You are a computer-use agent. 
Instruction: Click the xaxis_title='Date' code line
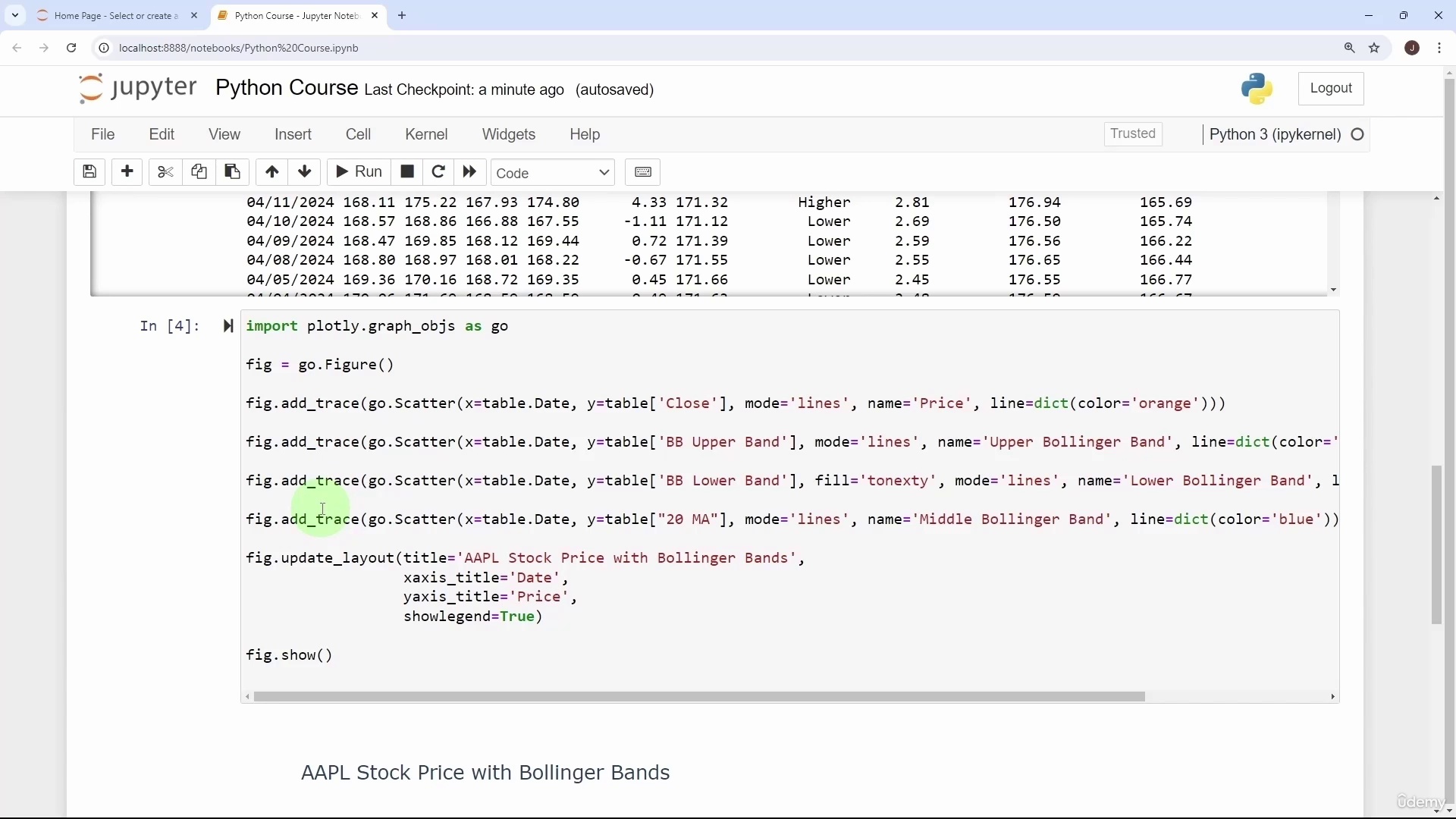tap(486, 579)
